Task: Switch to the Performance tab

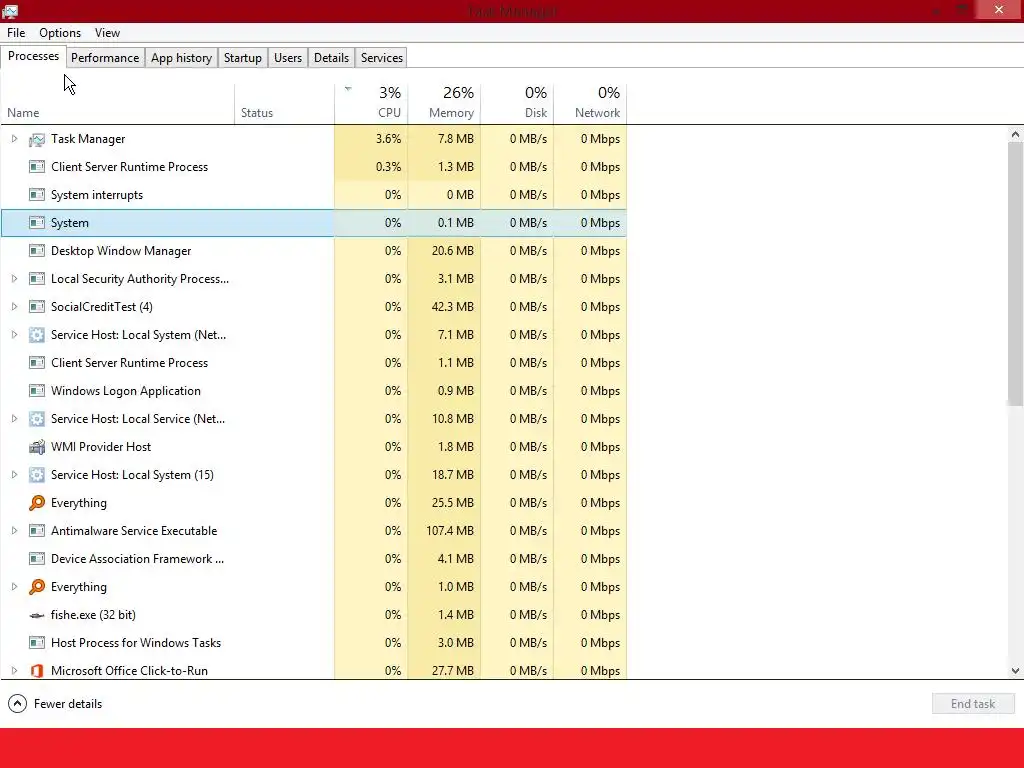Action: [105, 57]
